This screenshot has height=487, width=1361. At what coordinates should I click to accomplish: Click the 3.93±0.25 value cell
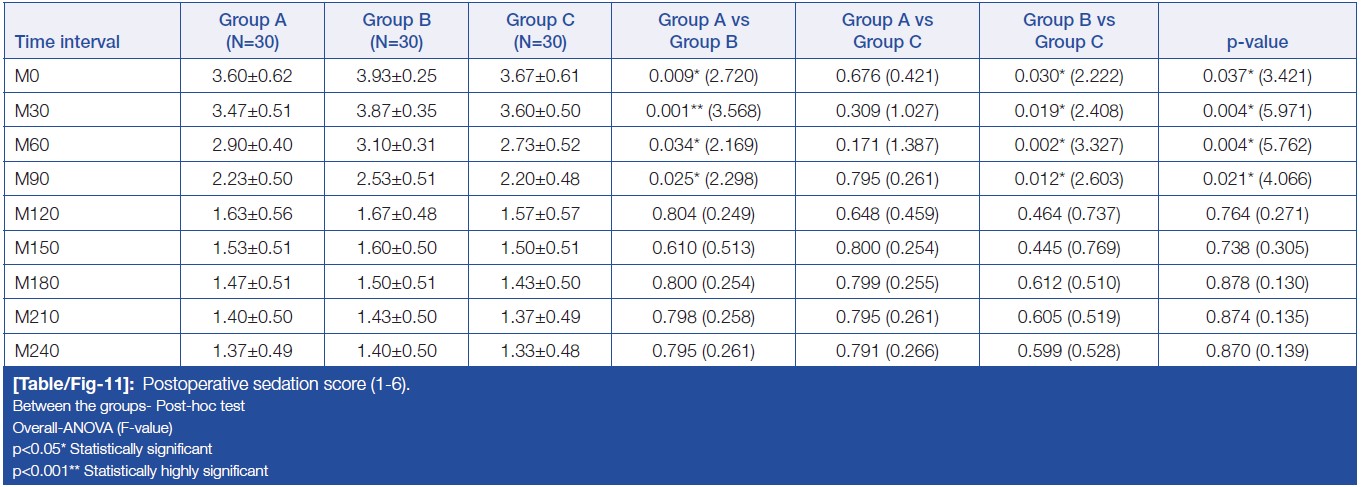tap(397, 75)
